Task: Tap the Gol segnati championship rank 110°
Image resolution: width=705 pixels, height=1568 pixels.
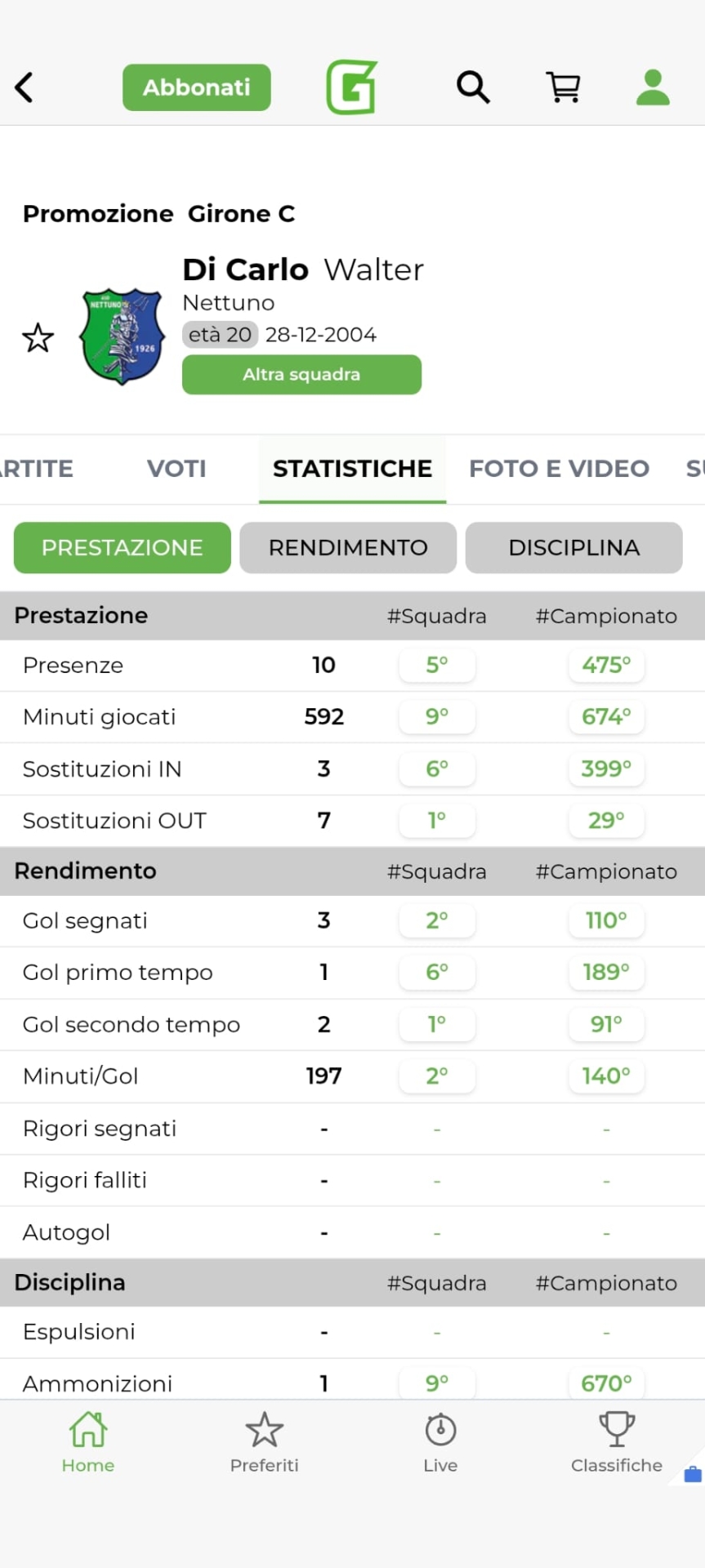Action: coord(606,921)
